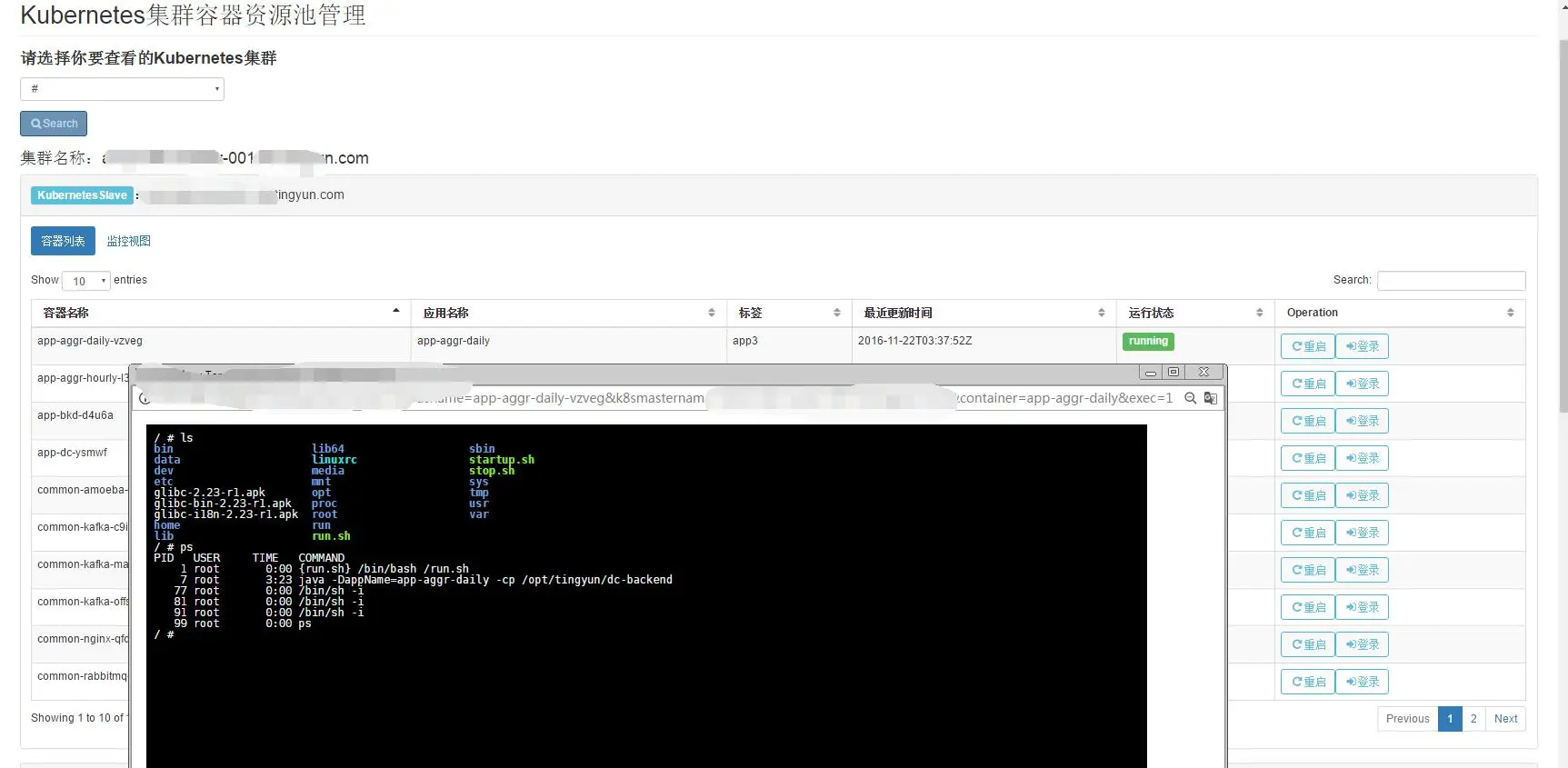1568x768 pixels.
Task: Go to the Next page of results
Action: [1505, 719]
